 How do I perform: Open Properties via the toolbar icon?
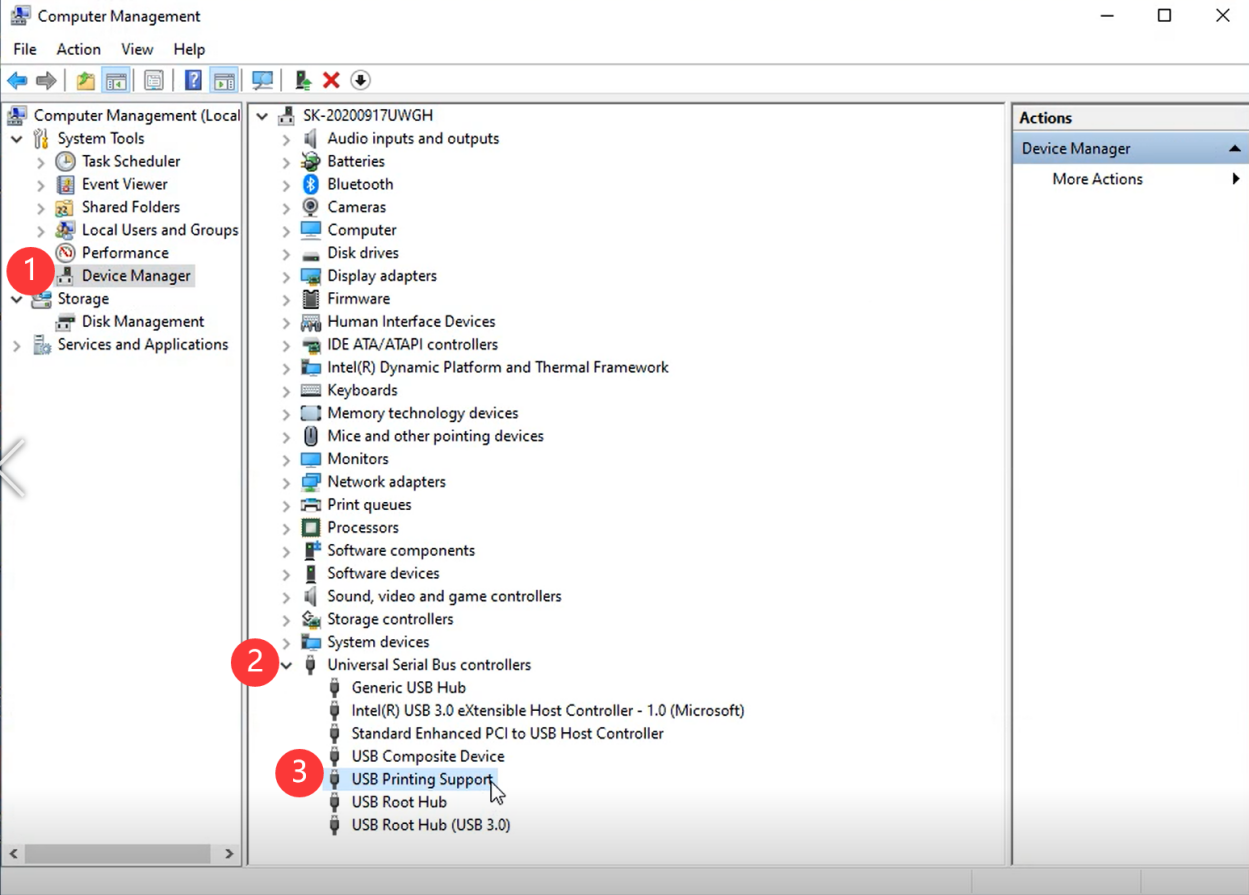click(153, 80)
